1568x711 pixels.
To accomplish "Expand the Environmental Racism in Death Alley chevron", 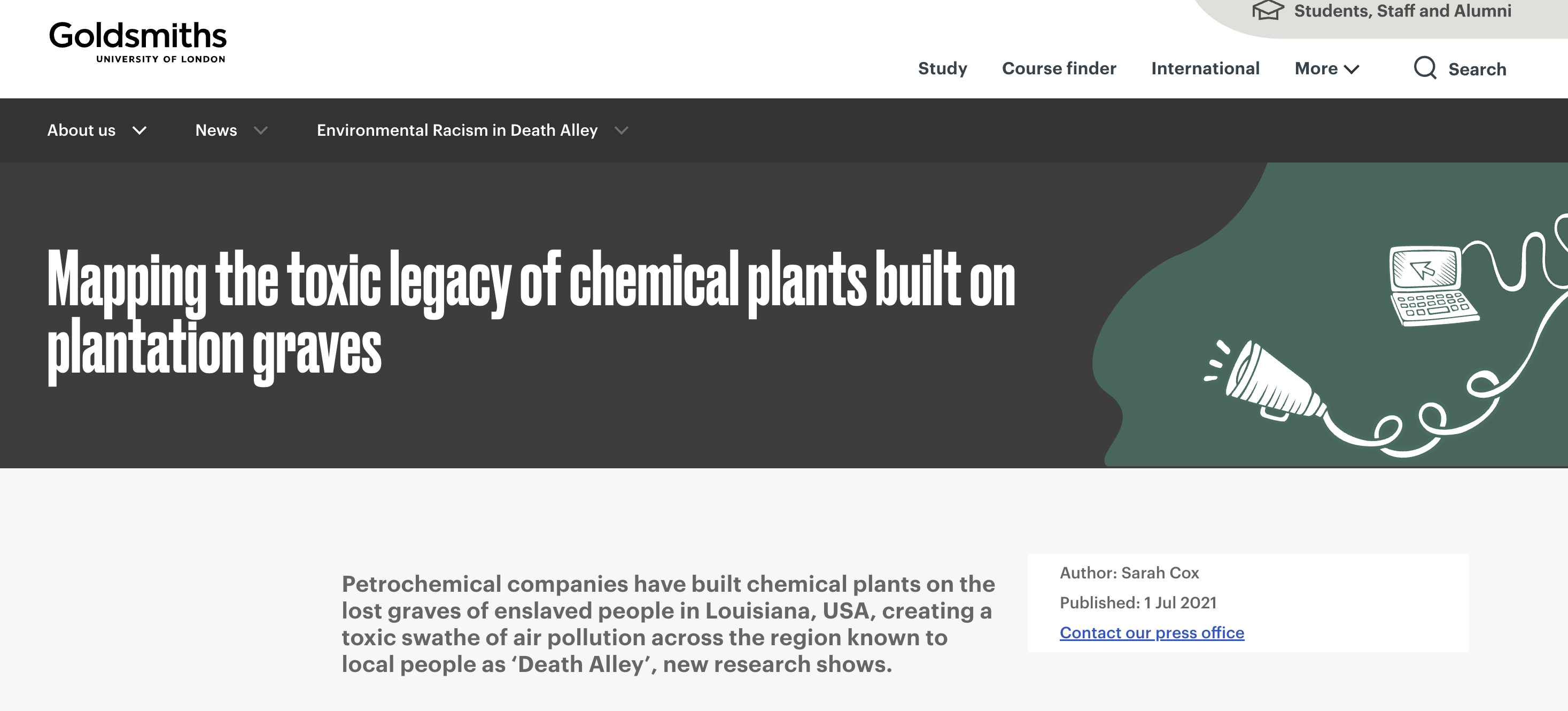I will (x=621, y=130).
